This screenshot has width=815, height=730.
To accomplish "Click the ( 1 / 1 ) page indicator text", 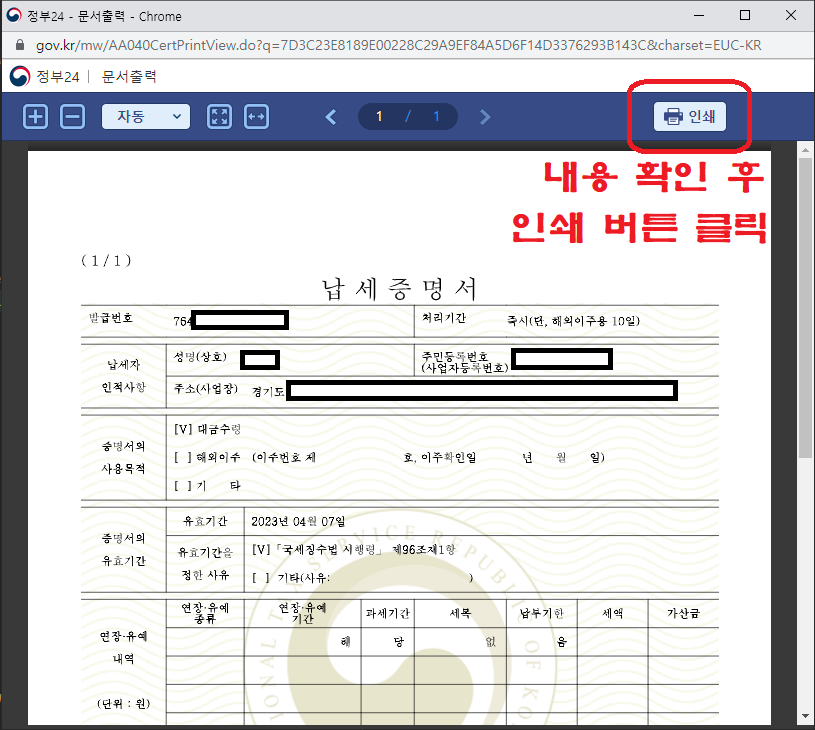I will coord(106,260).
